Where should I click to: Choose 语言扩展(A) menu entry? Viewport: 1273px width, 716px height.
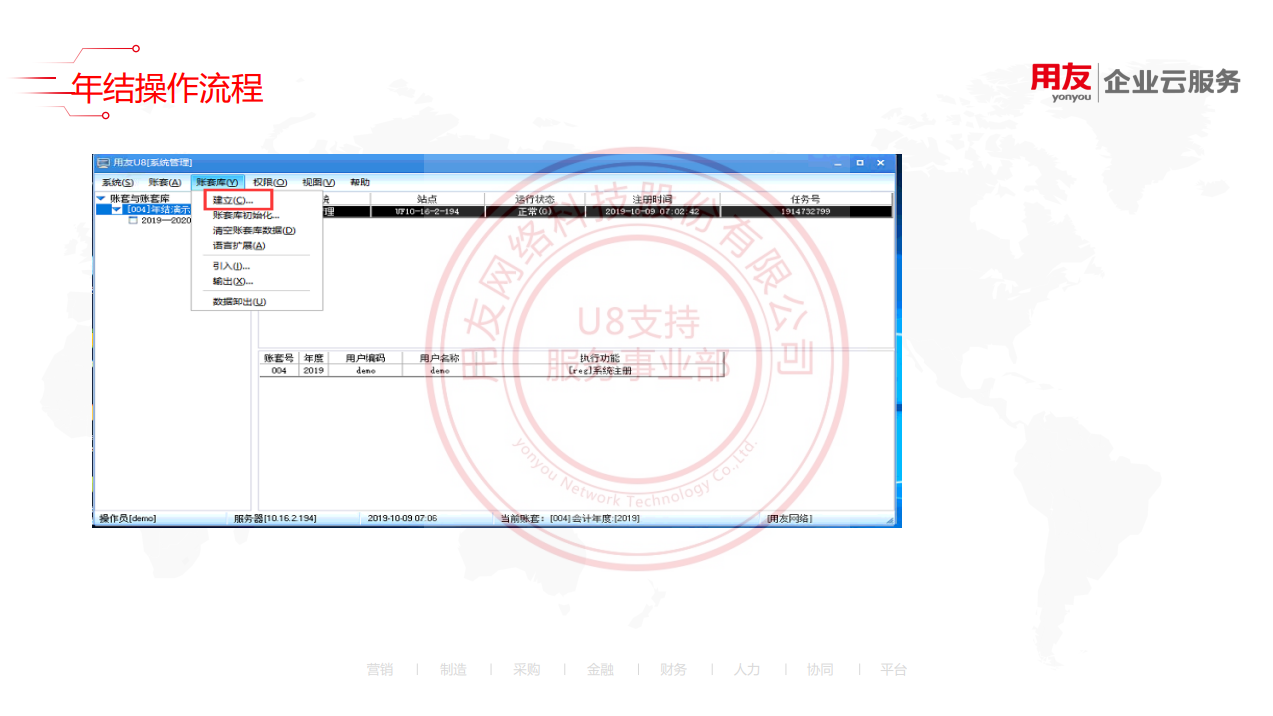point(239,245)
